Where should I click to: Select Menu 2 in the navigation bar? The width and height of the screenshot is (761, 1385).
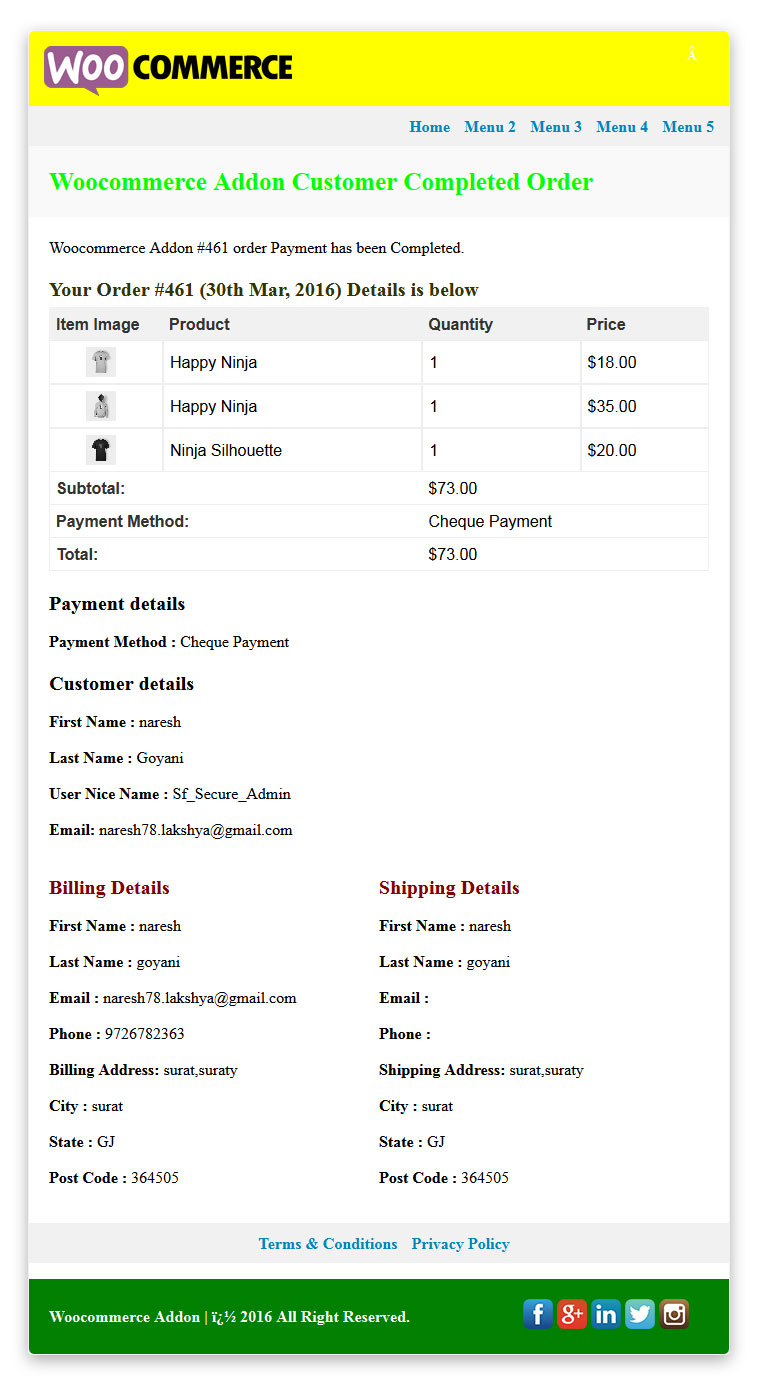pyautogui.click(x=490, y=127)
